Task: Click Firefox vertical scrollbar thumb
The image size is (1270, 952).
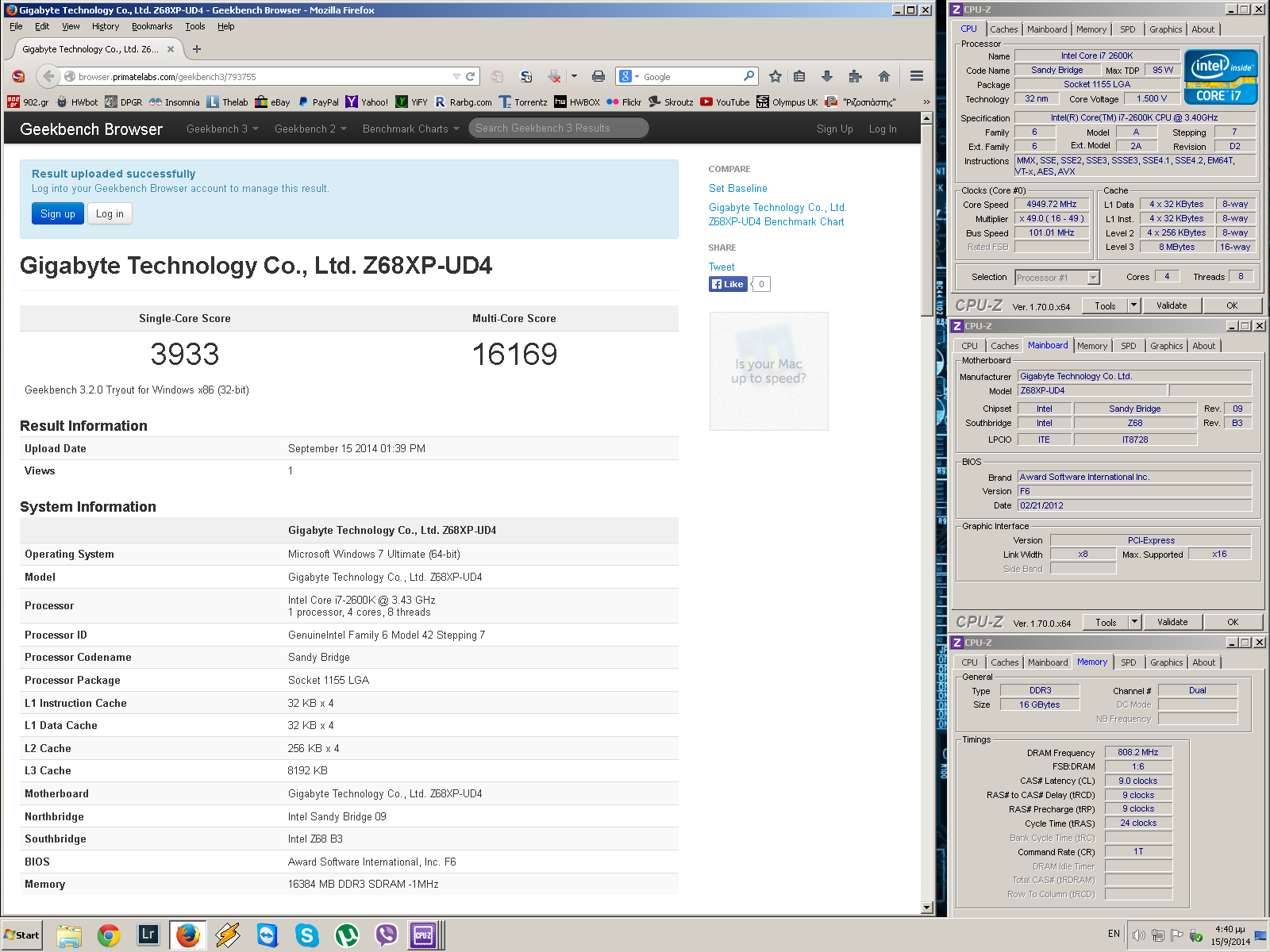Action: 926,220
